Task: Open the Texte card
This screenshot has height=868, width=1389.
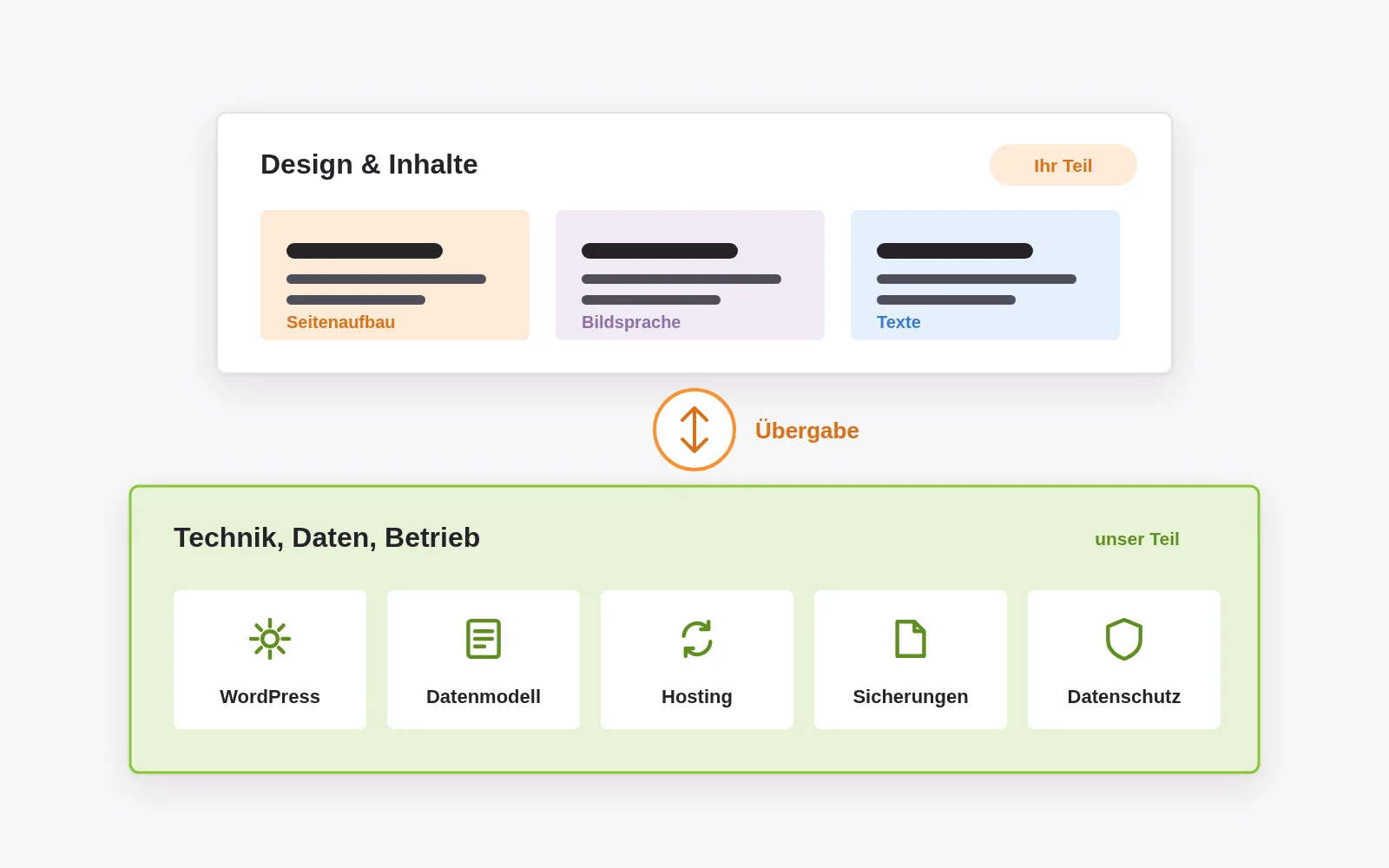Action: point(985,275)
